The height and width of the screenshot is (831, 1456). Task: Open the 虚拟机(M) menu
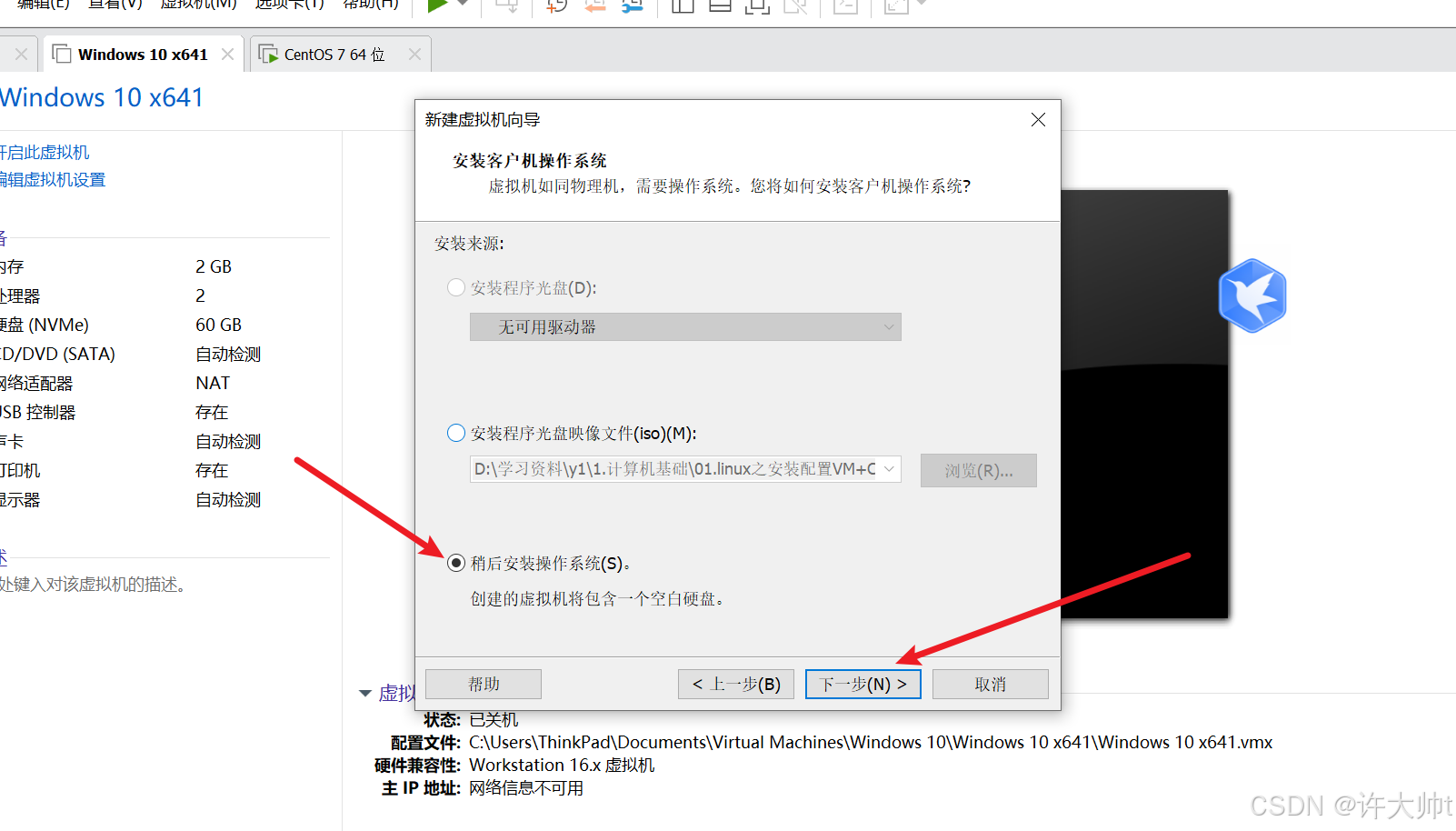pos(198,5)
